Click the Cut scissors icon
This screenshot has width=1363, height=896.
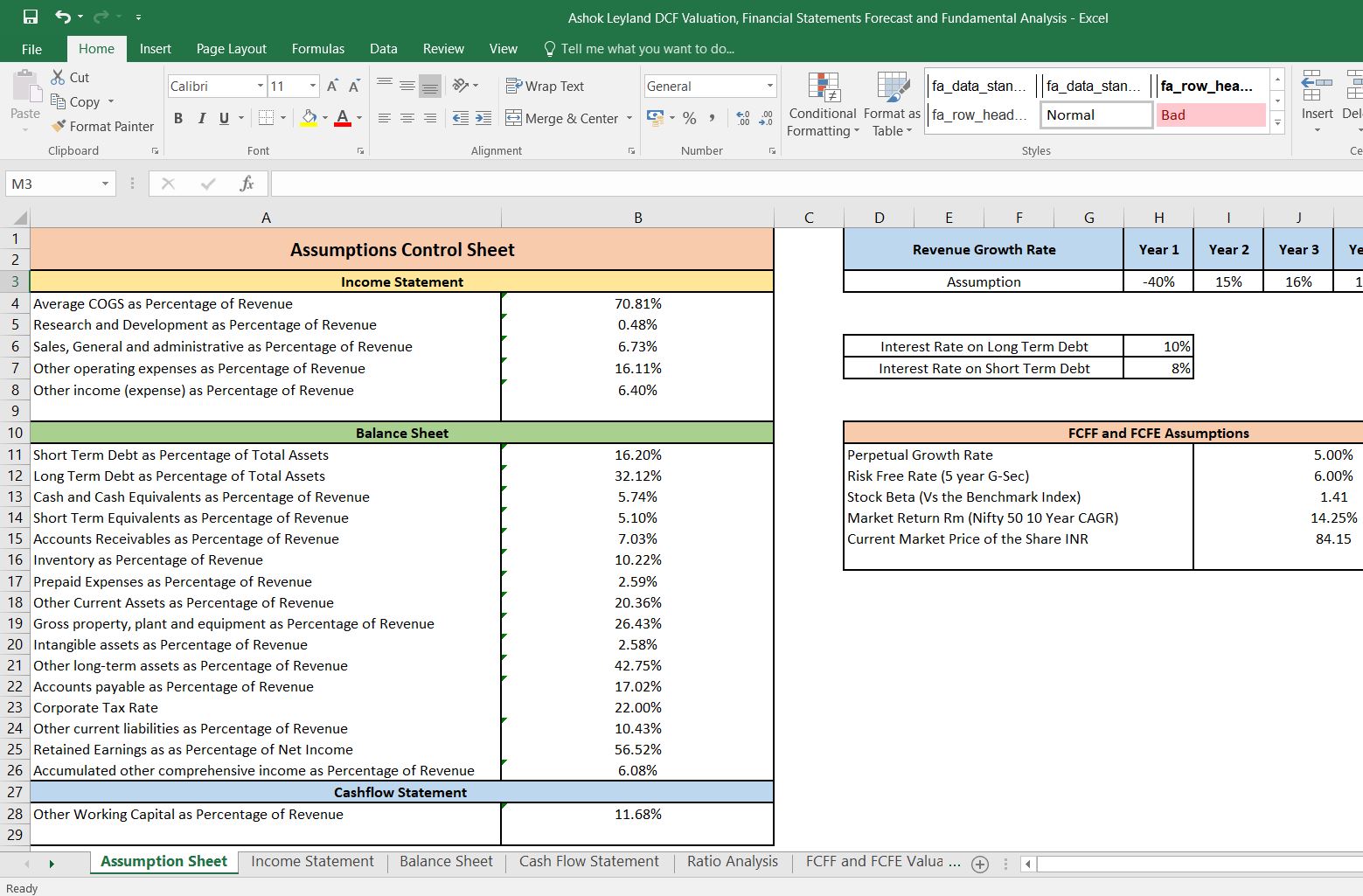coord(58,77)
